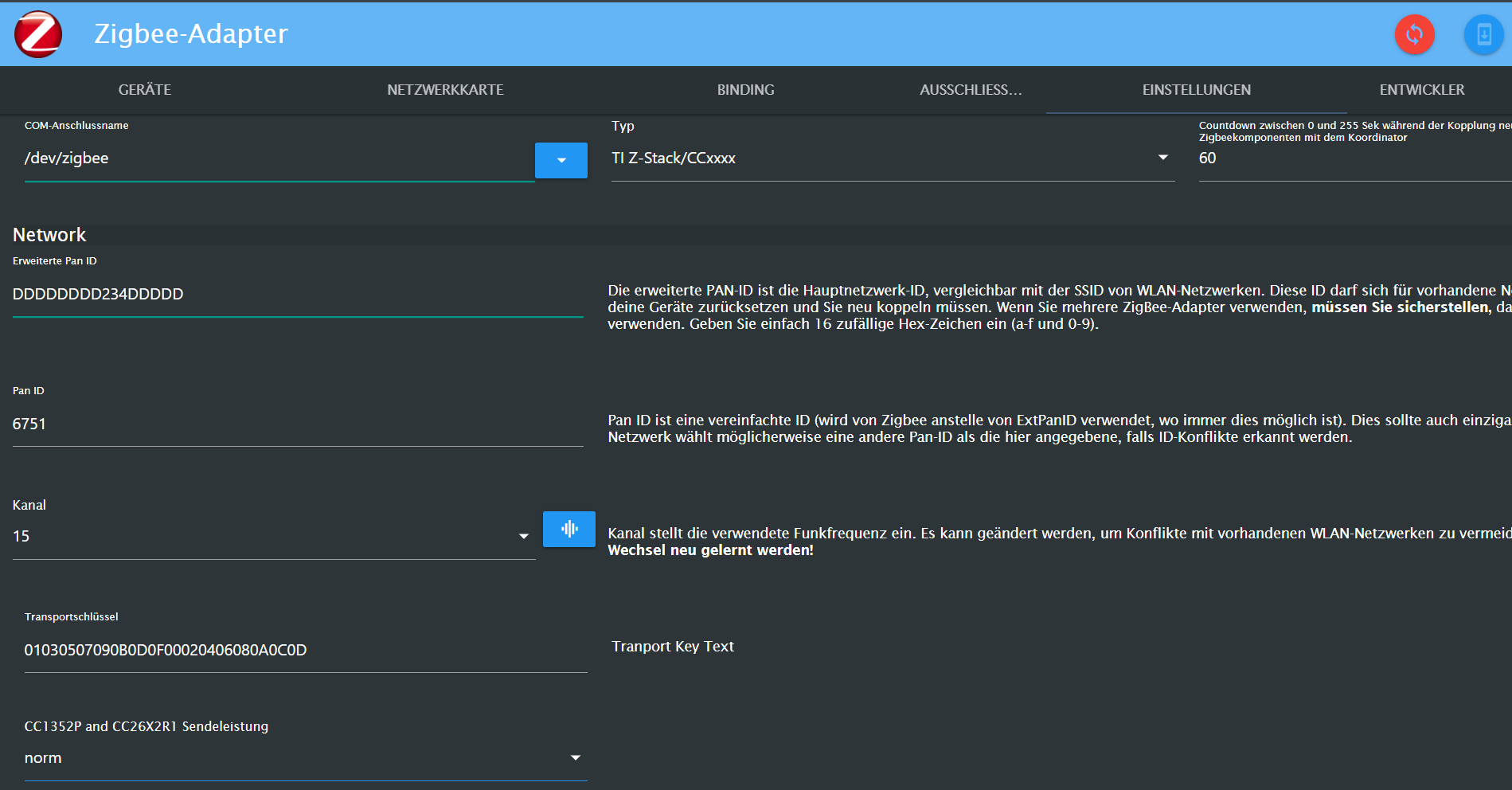Screen dimensions: 1512x790
Task: Expand the Typ dropdown TI Z-Stack/CCxxxx
Action: coord(893,158)
